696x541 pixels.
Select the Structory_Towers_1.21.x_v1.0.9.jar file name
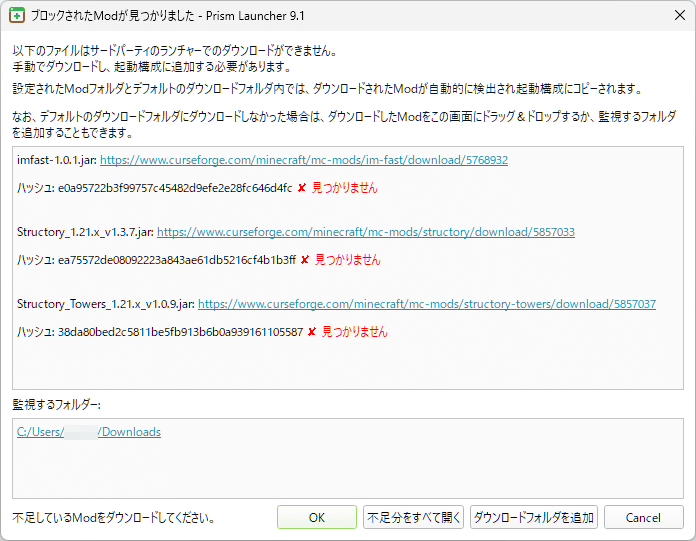(106, 304)
